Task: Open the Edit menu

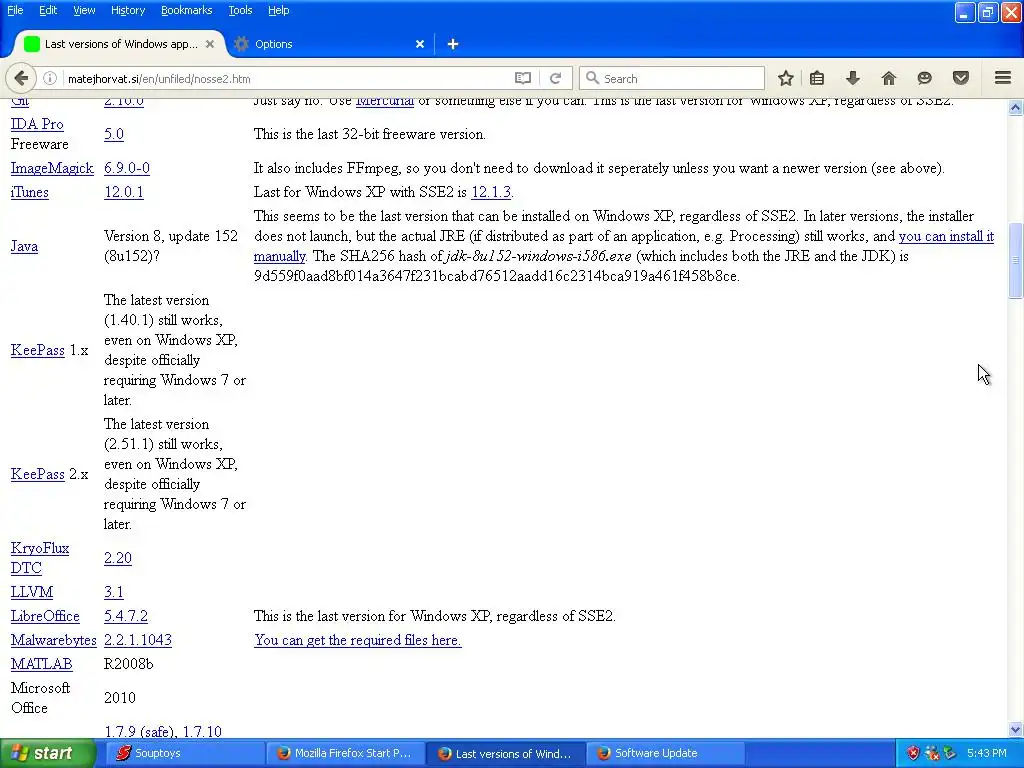Action: pyautogui.click(x=48, y=10)
